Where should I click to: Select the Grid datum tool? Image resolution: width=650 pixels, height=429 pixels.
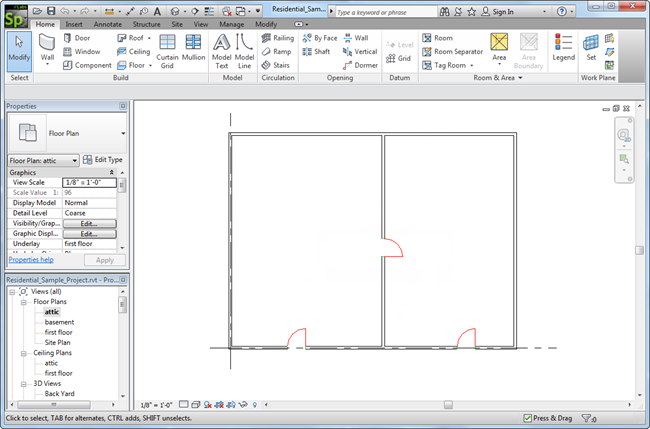(x=398, y=58)
